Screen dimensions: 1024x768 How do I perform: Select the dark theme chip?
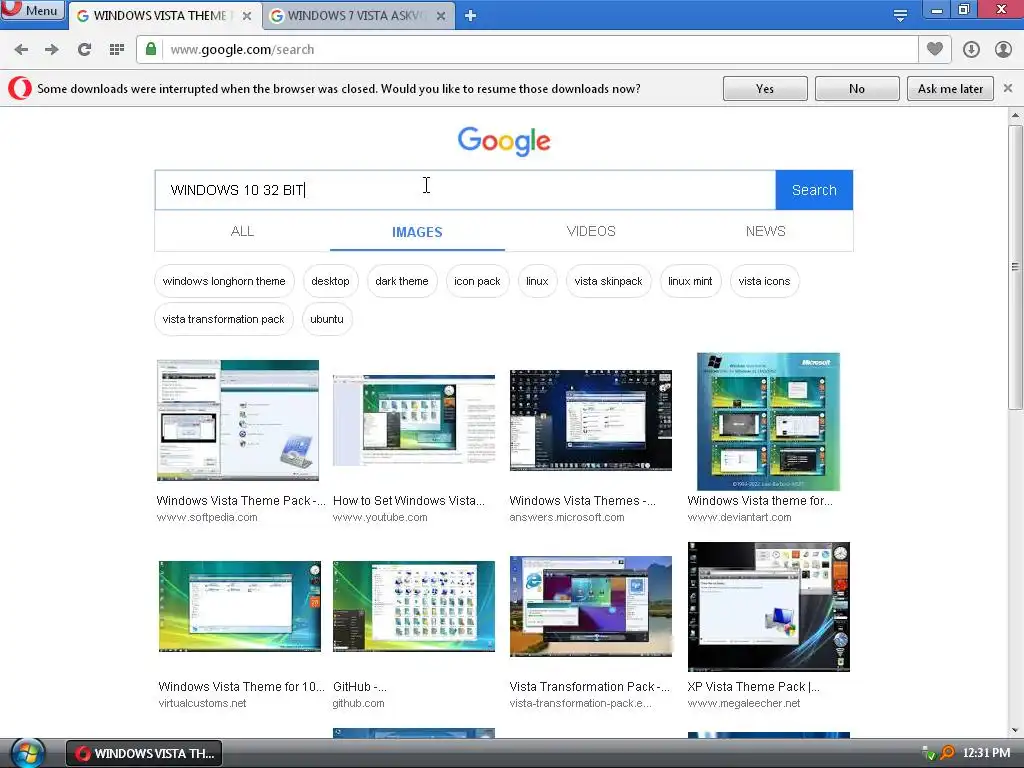coord(402,281)
